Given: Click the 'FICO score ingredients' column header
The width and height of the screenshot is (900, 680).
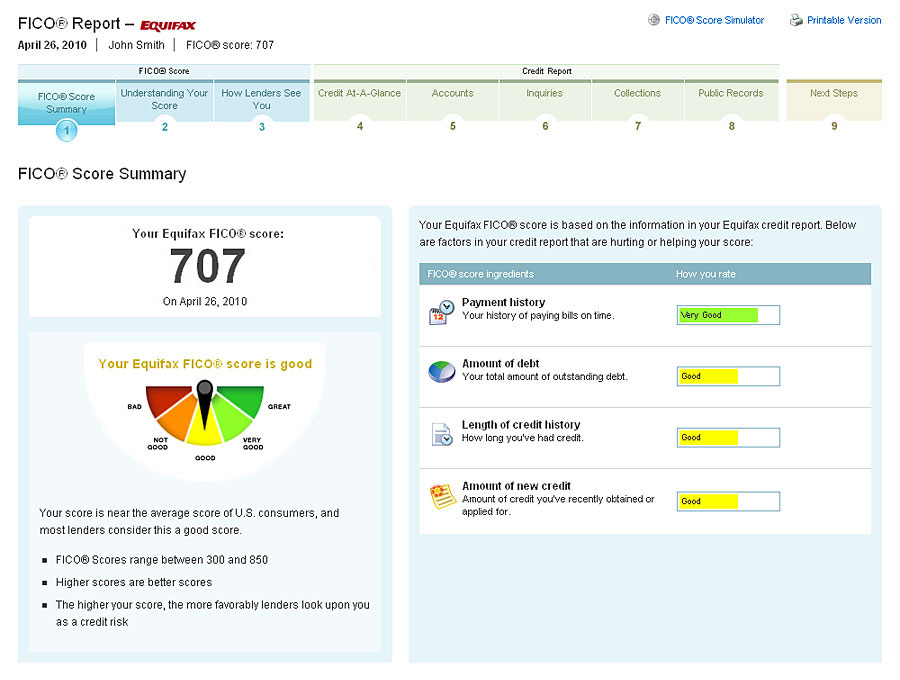Looking at the screenshot, I should (x=480, y=274).
